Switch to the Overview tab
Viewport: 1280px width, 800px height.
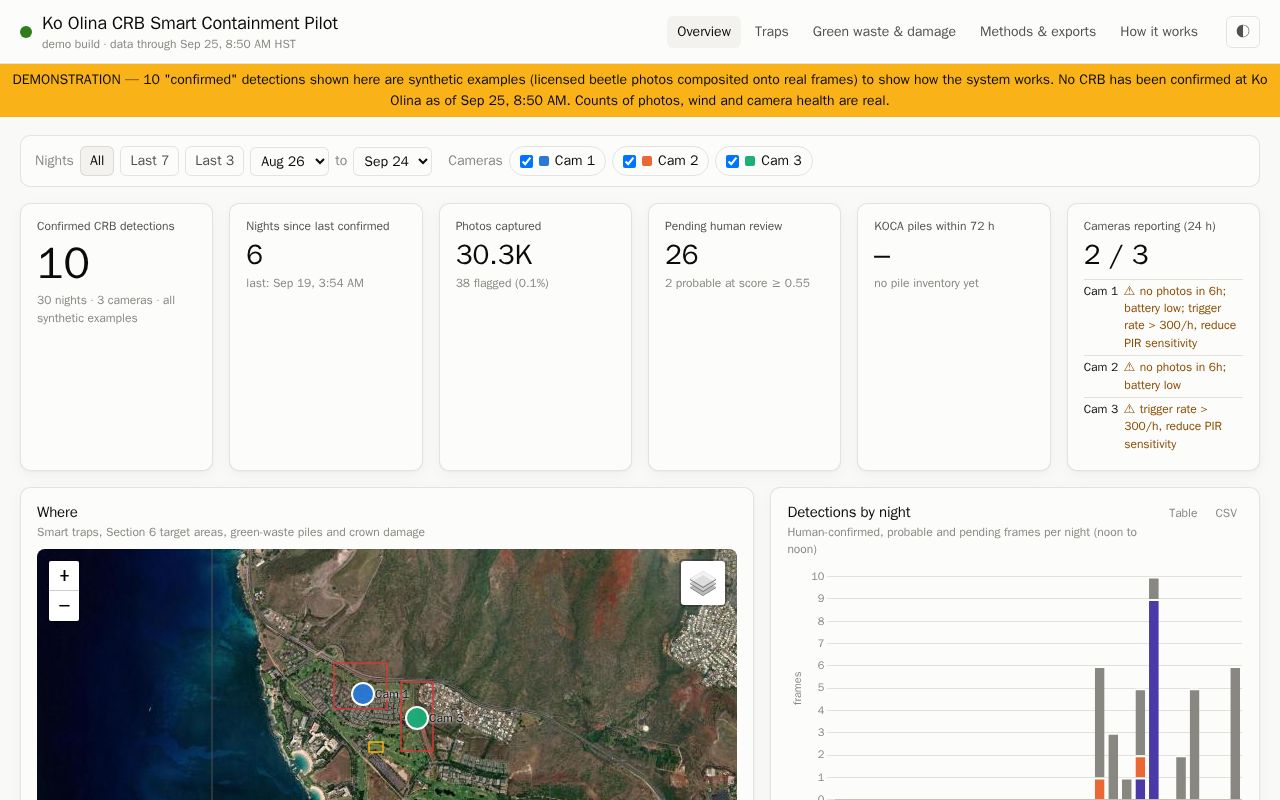704,32
